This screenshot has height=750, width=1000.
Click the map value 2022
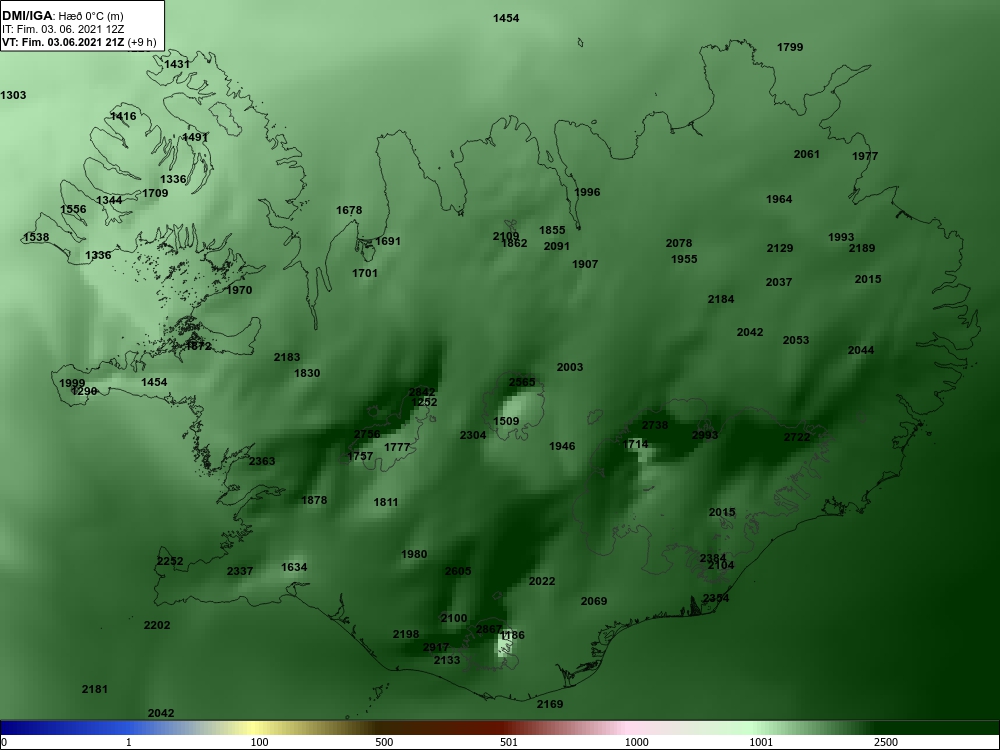tap(542, 581)
